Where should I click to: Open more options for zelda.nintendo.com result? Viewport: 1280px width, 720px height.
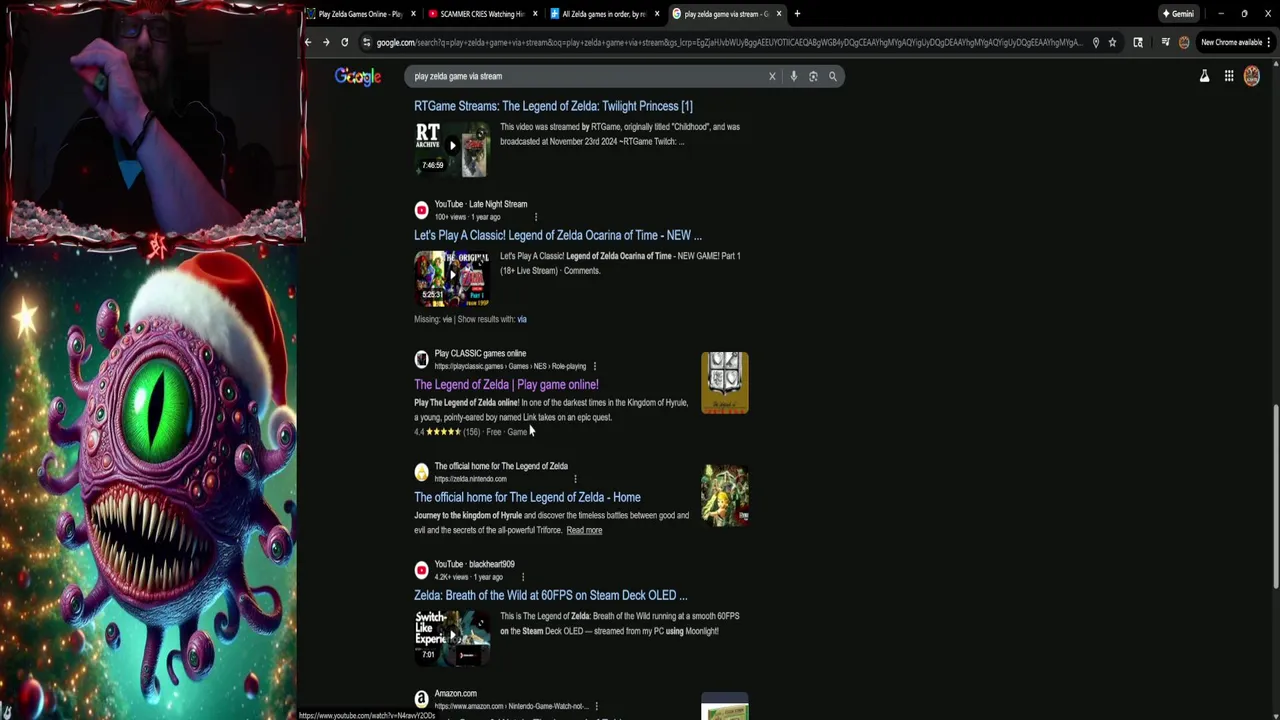[575, 479]
